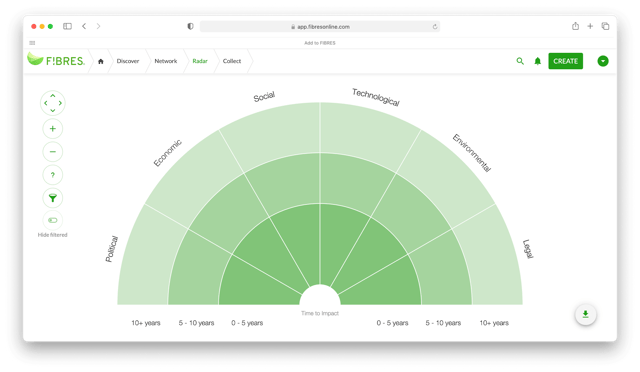Reload the page in Safari
The width and height of the screenshot is (640, 372).
[435, 27]
